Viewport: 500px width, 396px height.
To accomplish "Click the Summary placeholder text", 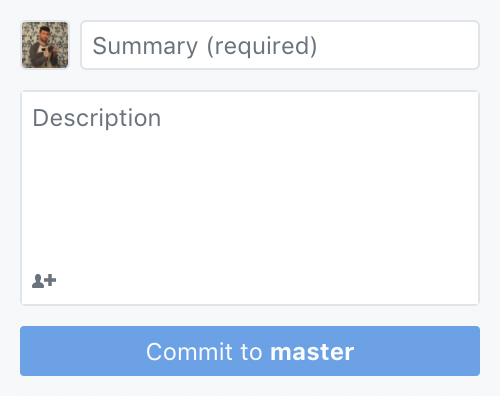I will [x=205, y=46].
